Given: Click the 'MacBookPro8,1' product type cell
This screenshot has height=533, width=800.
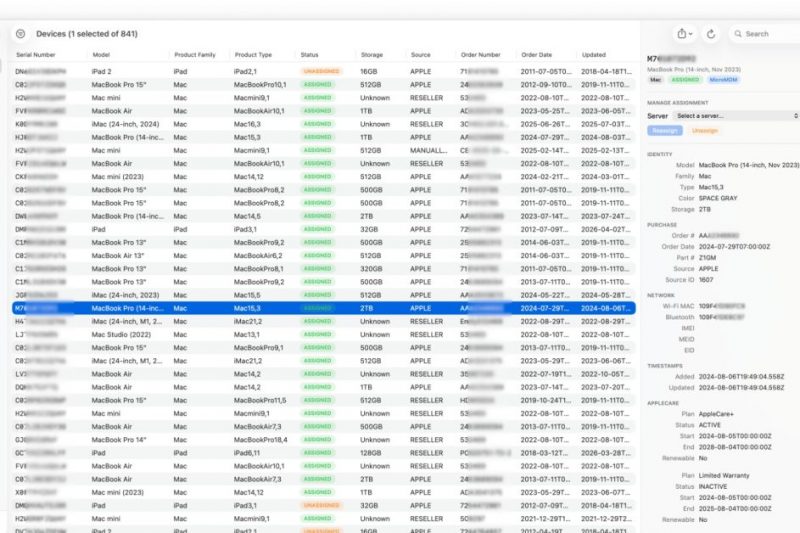Looking at the screenshot, I should 259,269.
